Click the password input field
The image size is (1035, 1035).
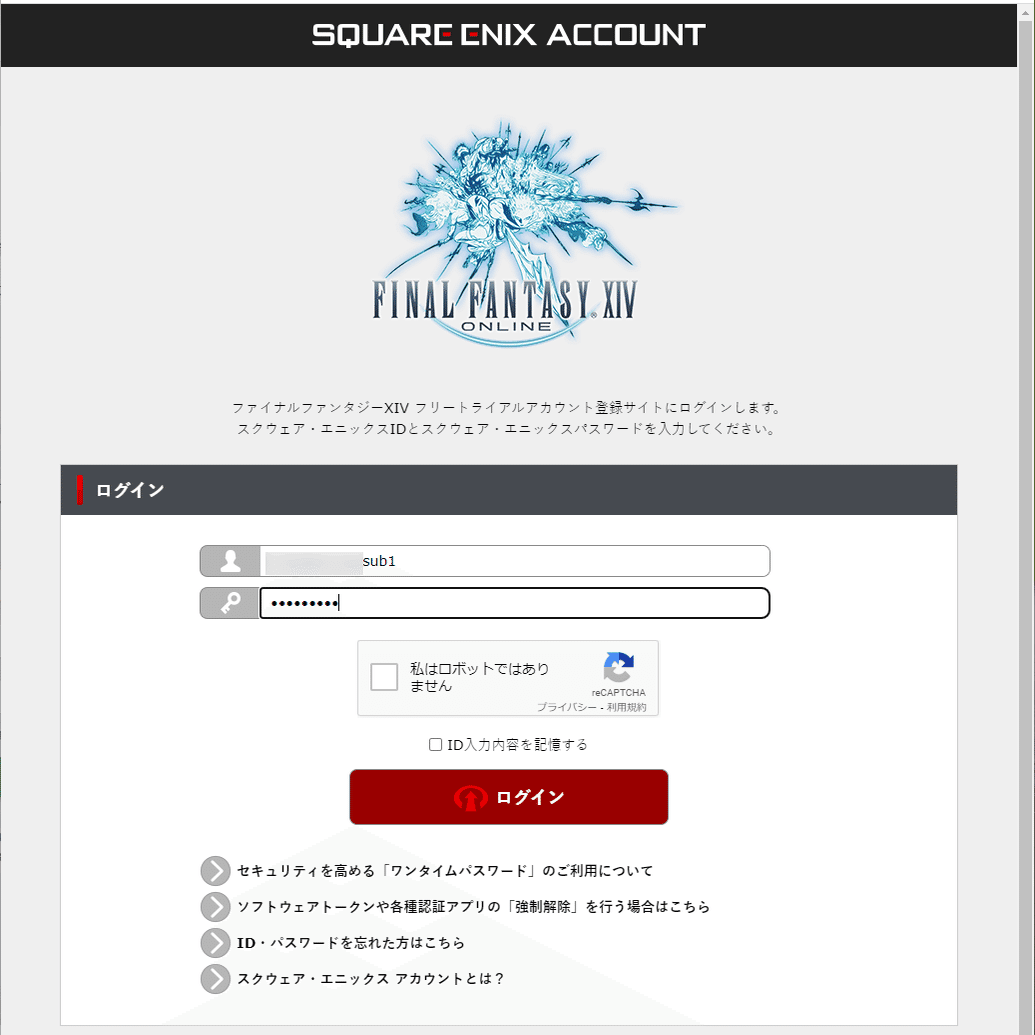(514, 603)
